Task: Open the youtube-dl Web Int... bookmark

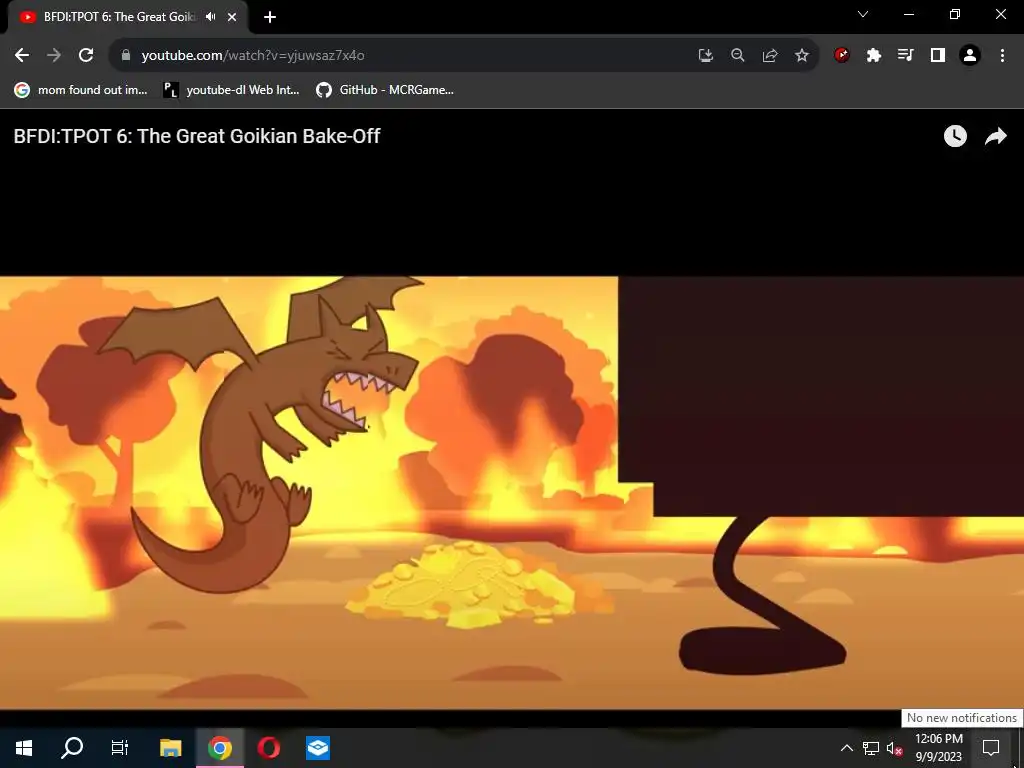Action: [x=231, y=90]
